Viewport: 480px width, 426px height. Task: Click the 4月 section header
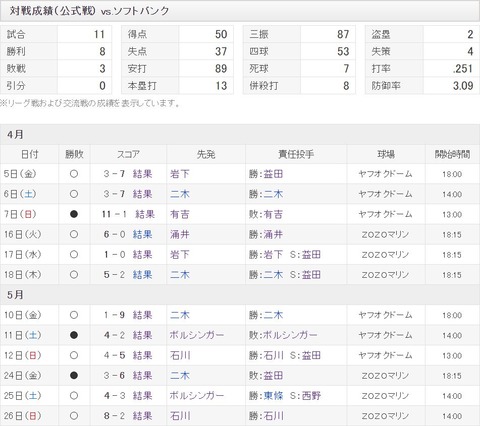click(240, 135)
